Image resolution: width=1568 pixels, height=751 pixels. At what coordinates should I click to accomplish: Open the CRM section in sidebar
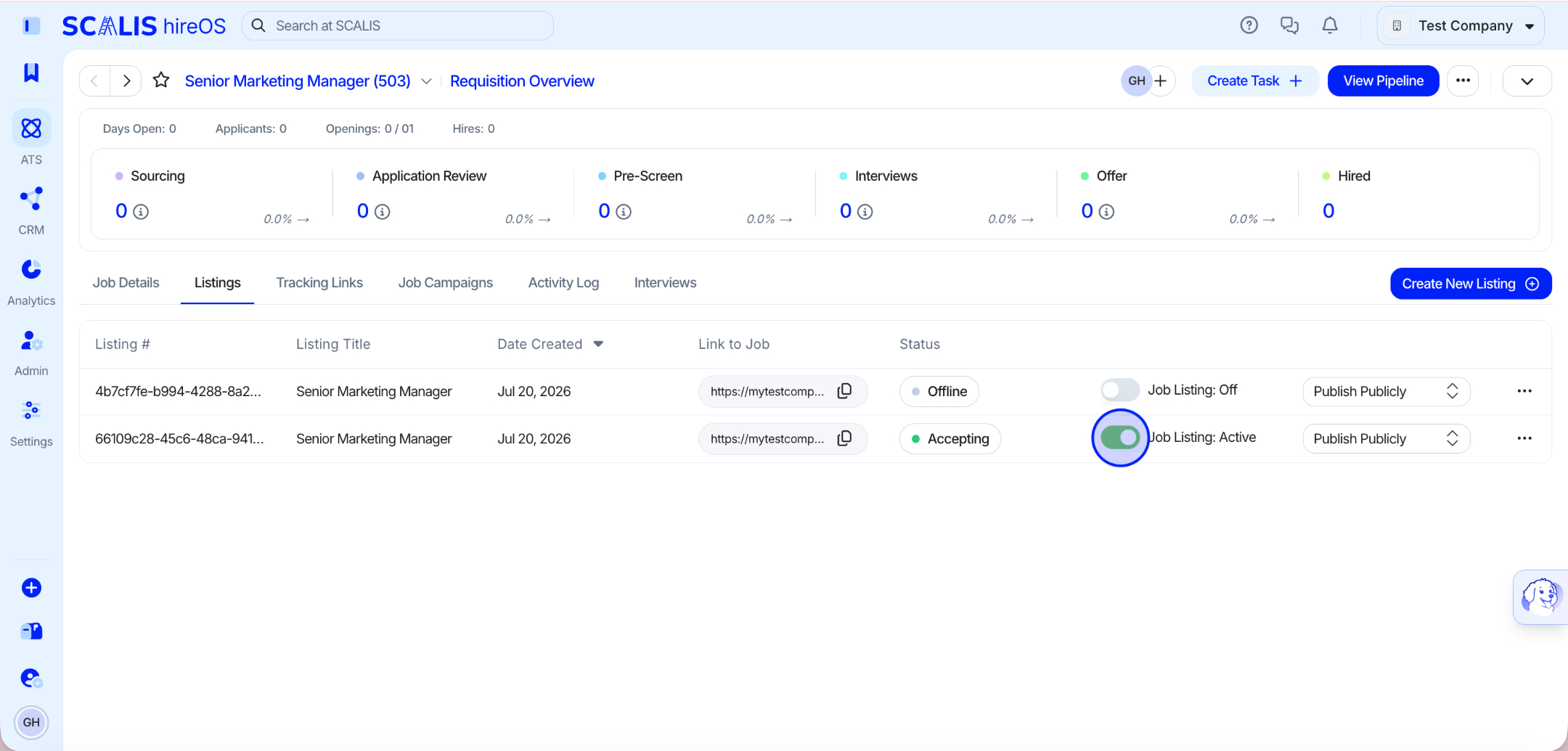(x=31, y=210)
